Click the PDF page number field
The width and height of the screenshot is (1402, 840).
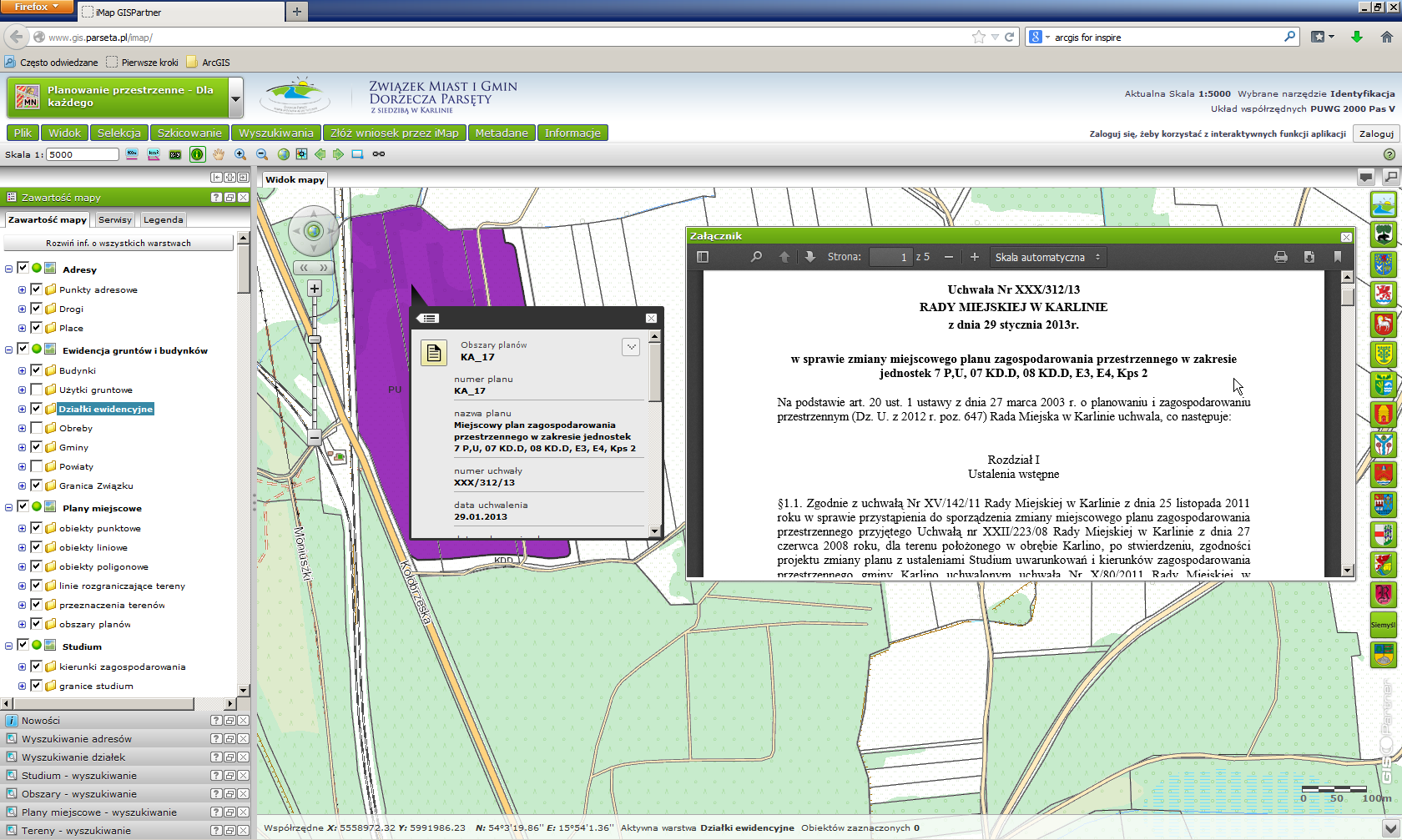[x=890, y=257]
